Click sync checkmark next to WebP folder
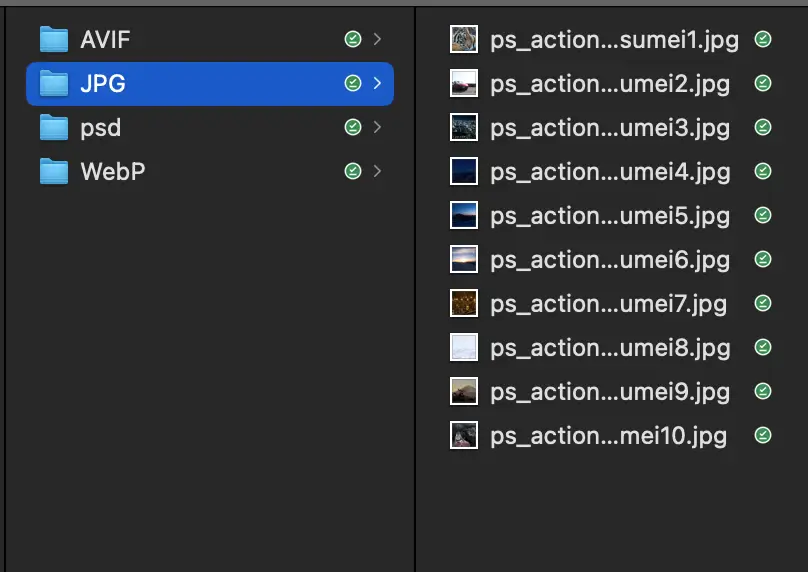This screenshot has width=808, height=572. point(352,172)
